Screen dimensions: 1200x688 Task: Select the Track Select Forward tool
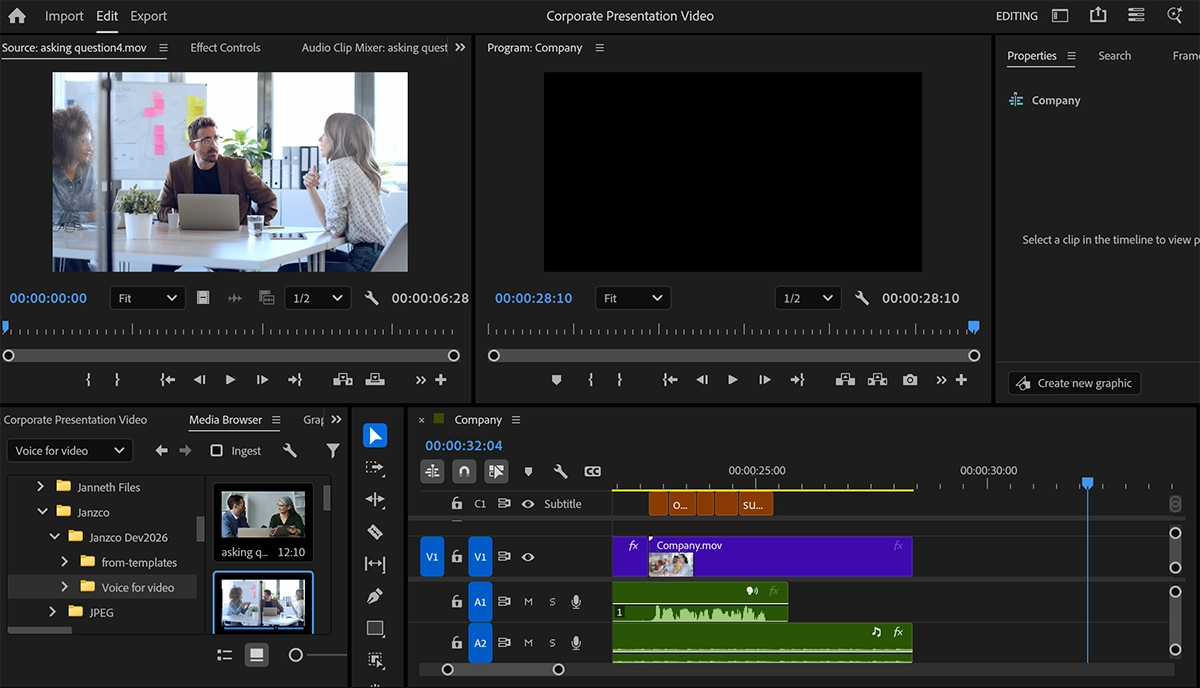375,467
